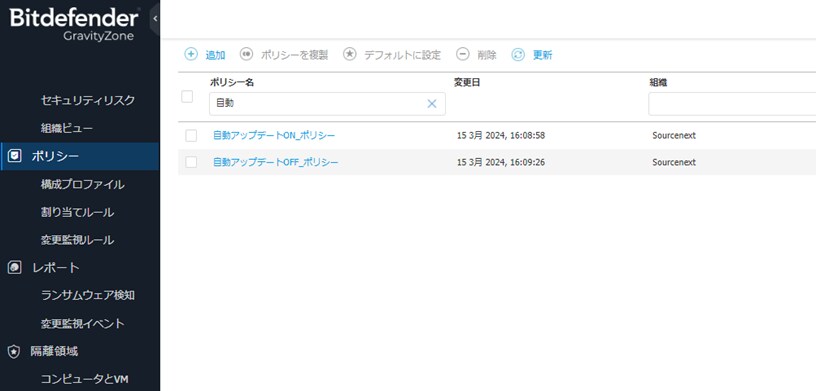Image resolution: width=816 pixels, height=391 pixels.
Task: Click the 更新 button label
Action: 542,55
